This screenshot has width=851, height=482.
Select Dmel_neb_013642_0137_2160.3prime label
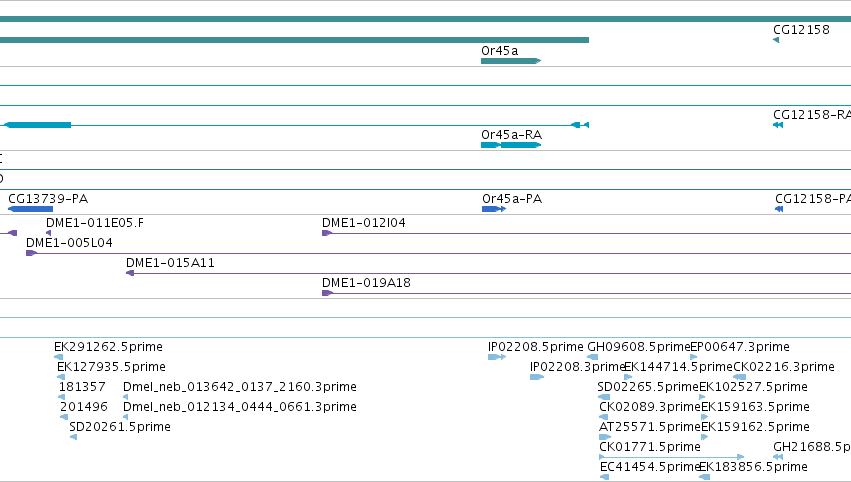(240, 387)
